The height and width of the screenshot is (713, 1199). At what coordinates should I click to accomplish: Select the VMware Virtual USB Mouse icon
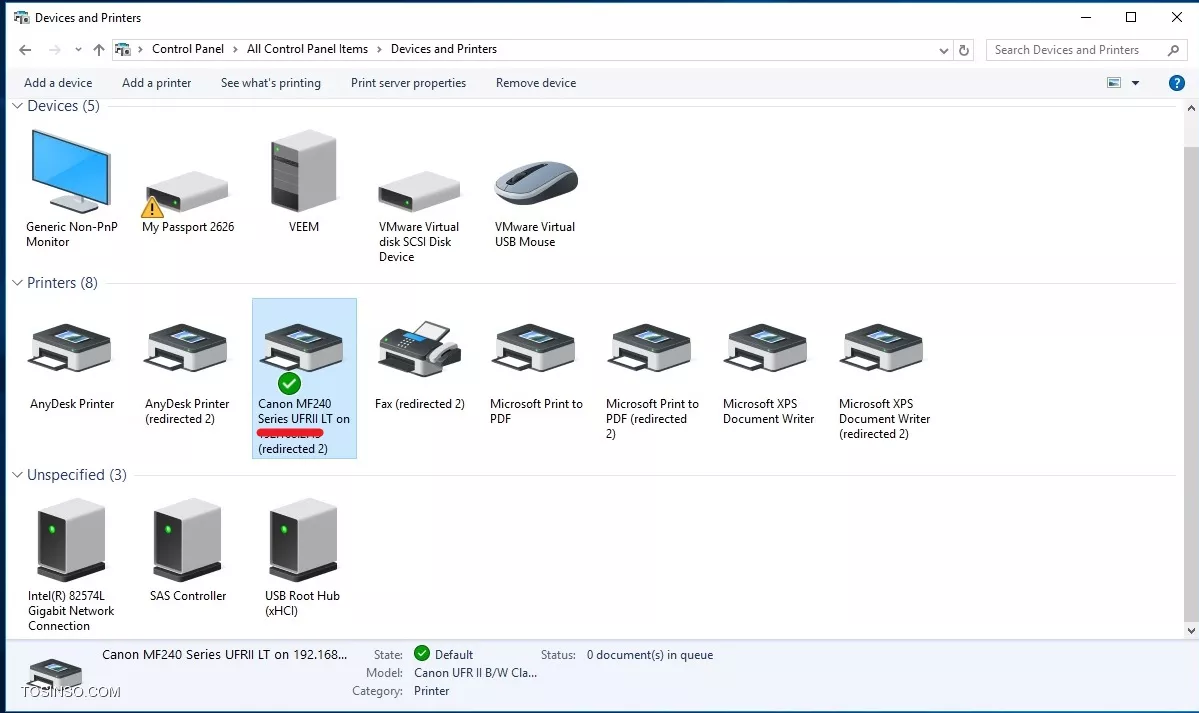click(x=536, y=182)
